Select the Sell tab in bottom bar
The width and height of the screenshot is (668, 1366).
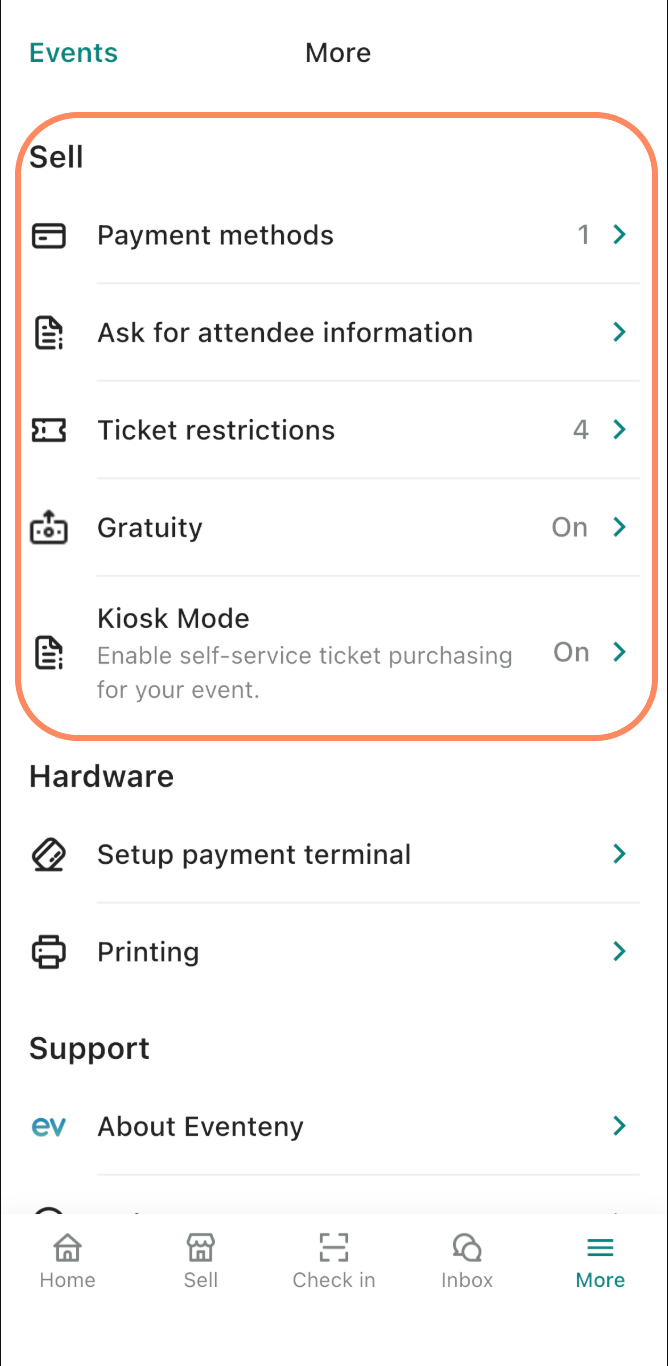pos(201,1261)
